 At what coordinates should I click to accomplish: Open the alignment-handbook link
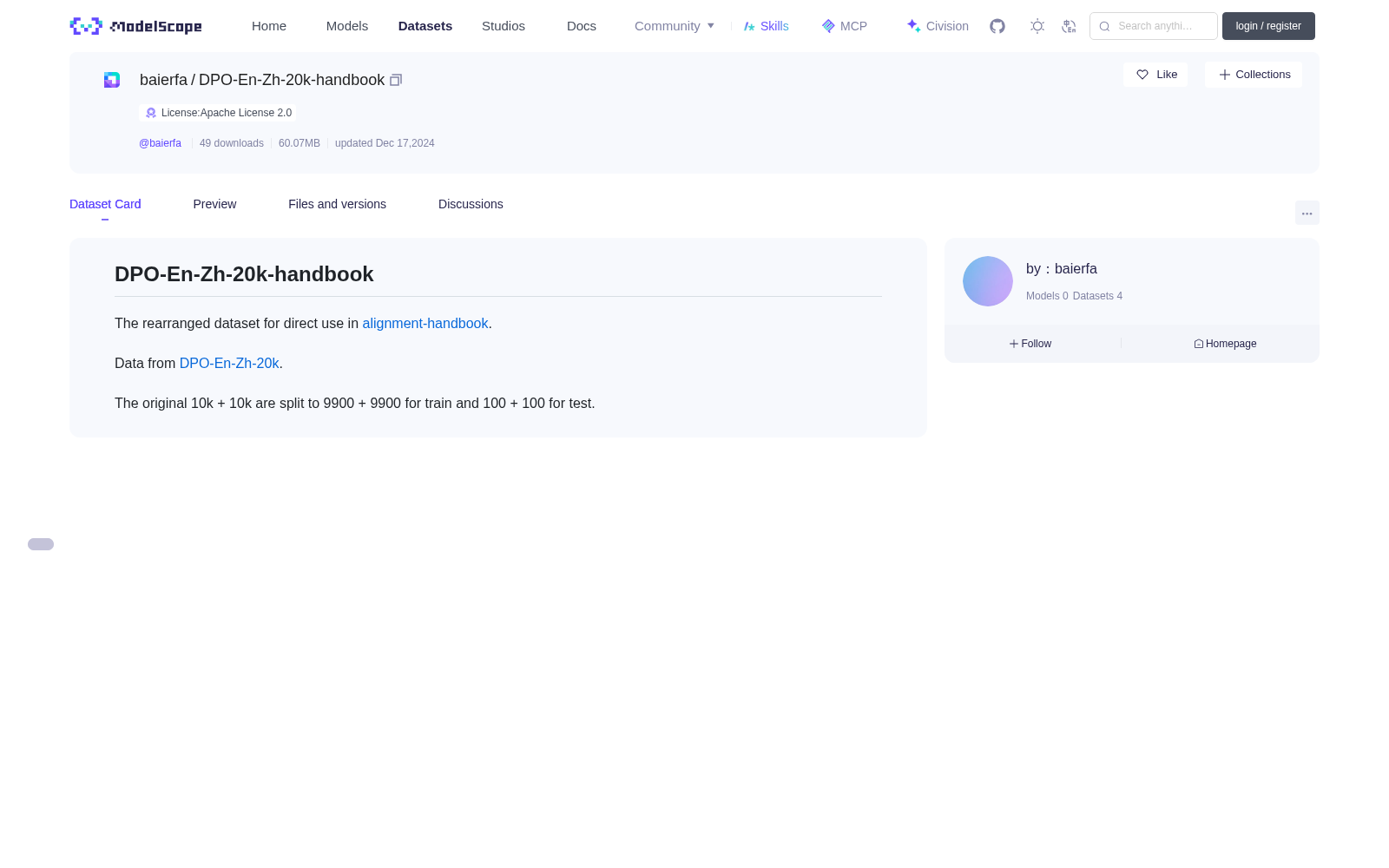[425, 323]
